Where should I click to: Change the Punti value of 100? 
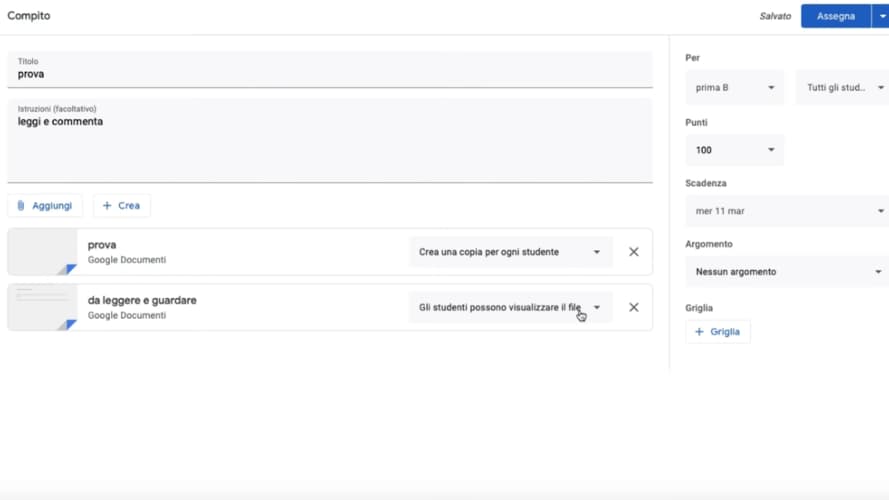(735, 150)
